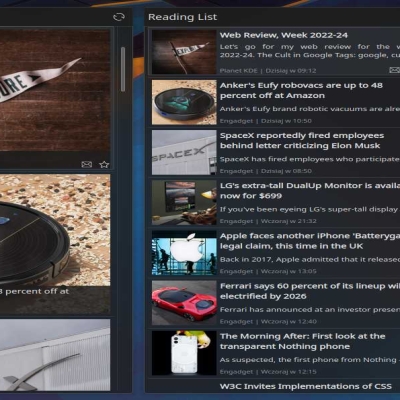Click the 'Reading List' panel heading

click(182, 17)
